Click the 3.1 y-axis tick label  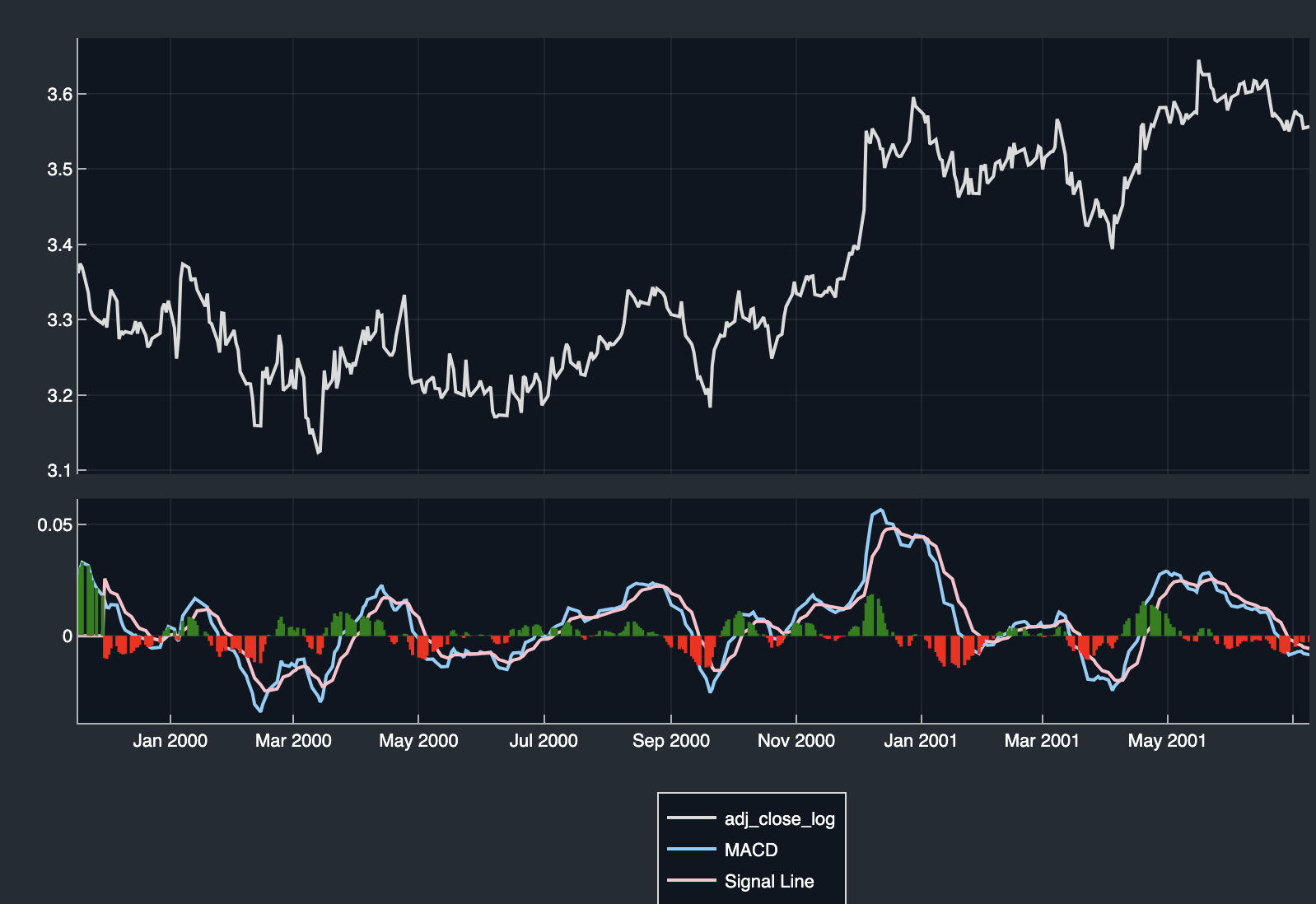coord(60,470)
